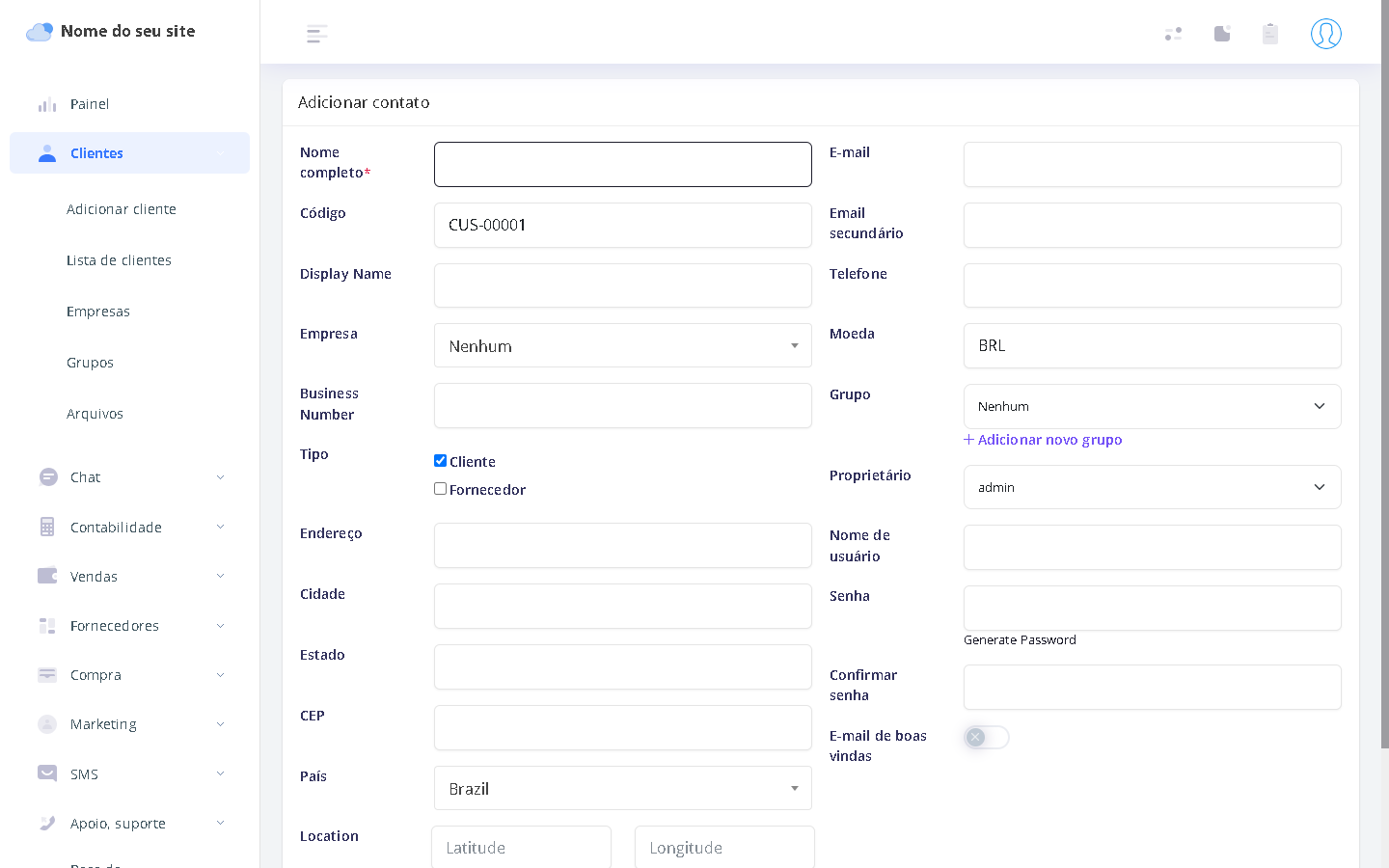Open the user profile avatar icon

pyautogui.click(x=1325, y=34)
